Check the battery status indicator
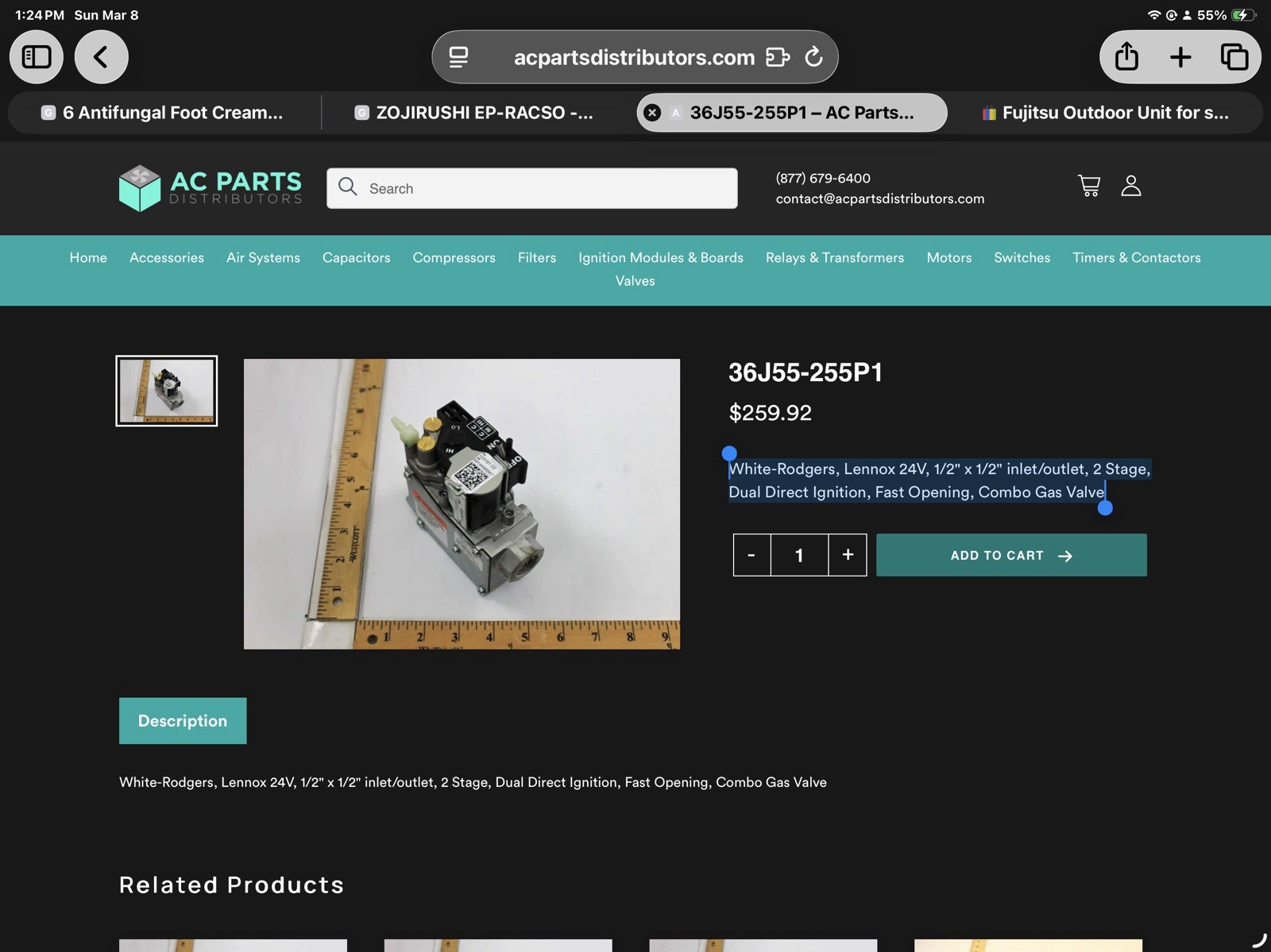 (1244, 15)
